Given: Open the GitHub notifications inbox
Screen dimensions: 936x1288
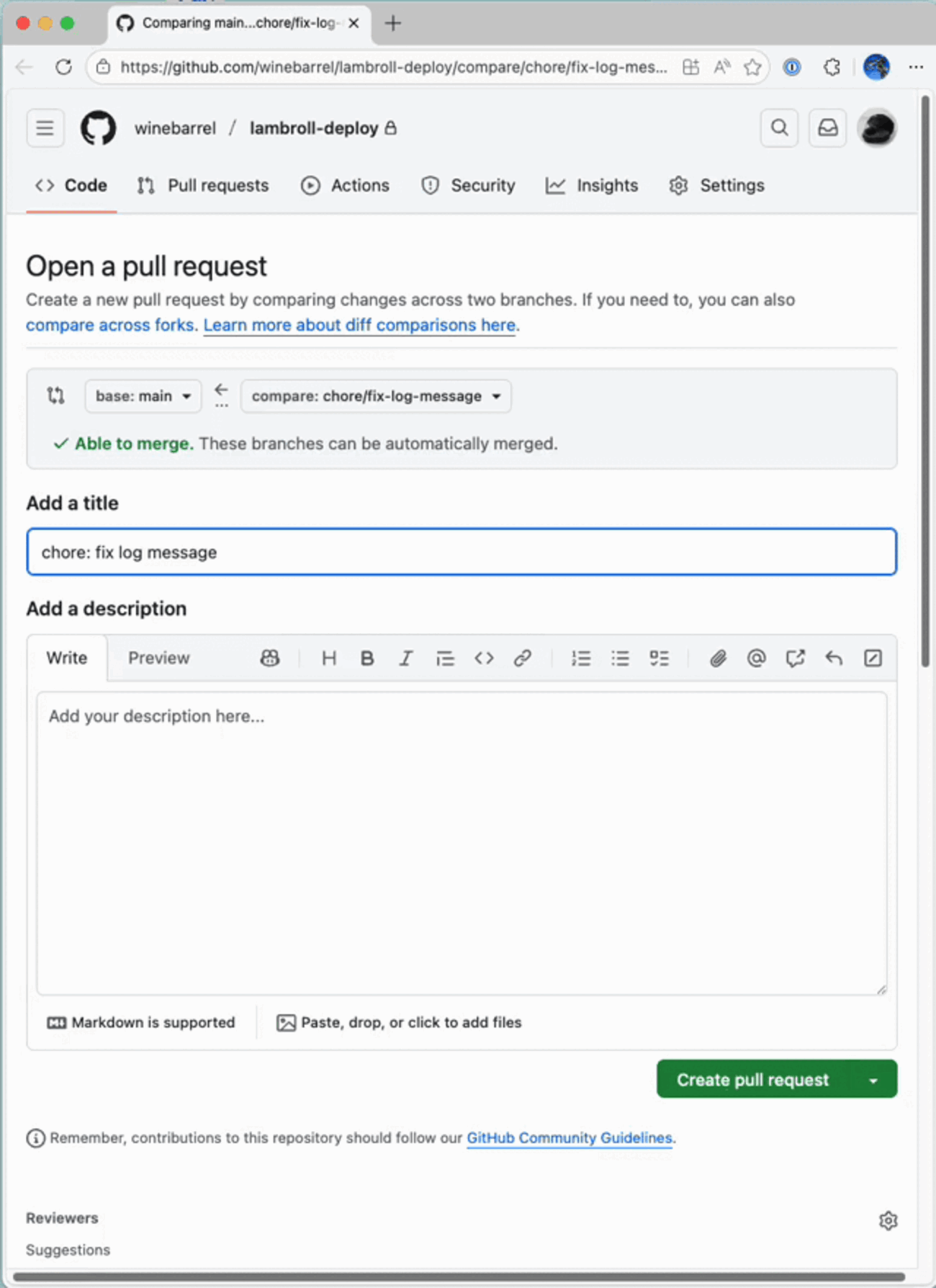Looking at the screenshot, I should 827,128.
